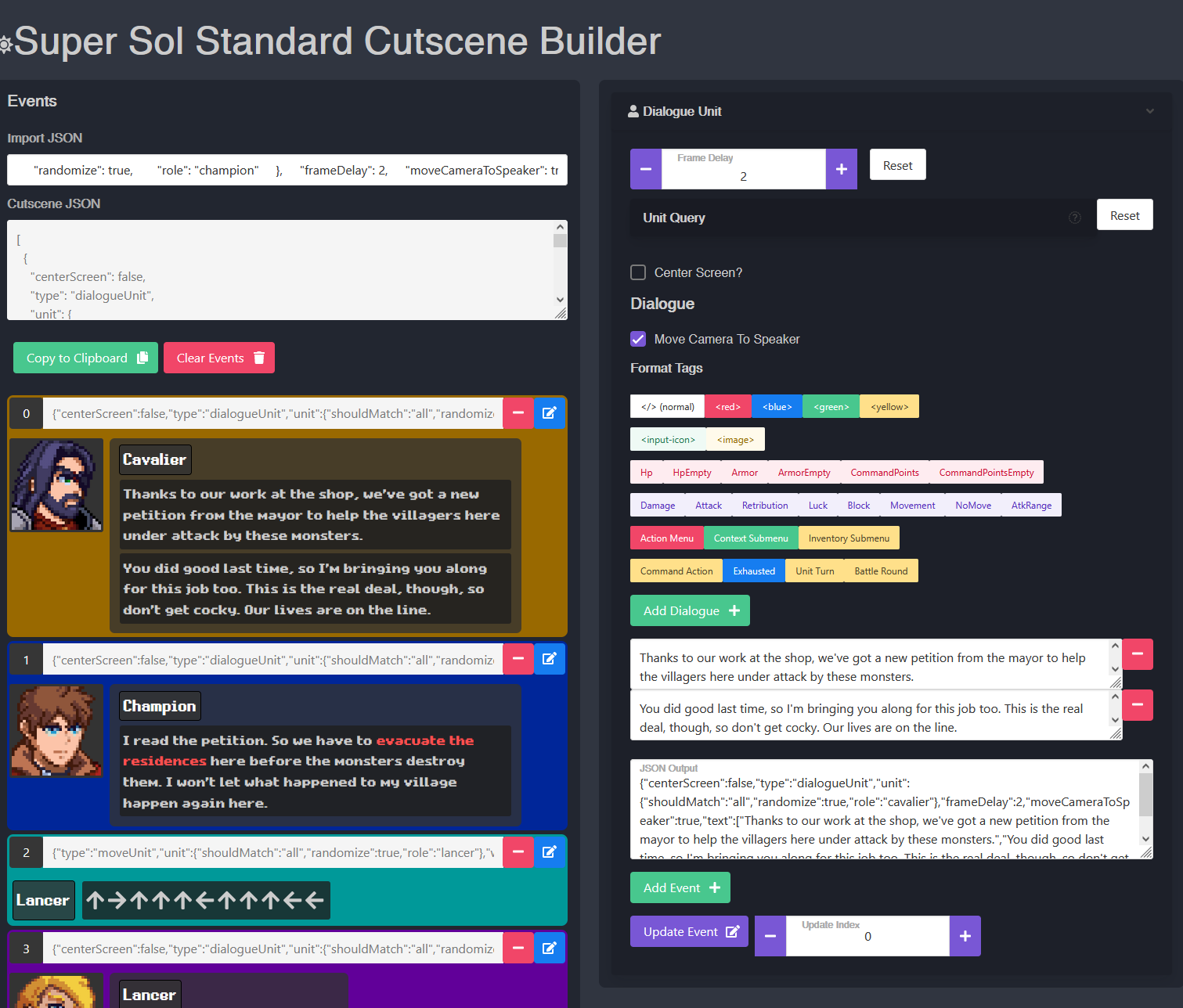Click the Add Event button
This screenshot has height=1008, width=1183.
pyautogui.click(x=680, y=887)
